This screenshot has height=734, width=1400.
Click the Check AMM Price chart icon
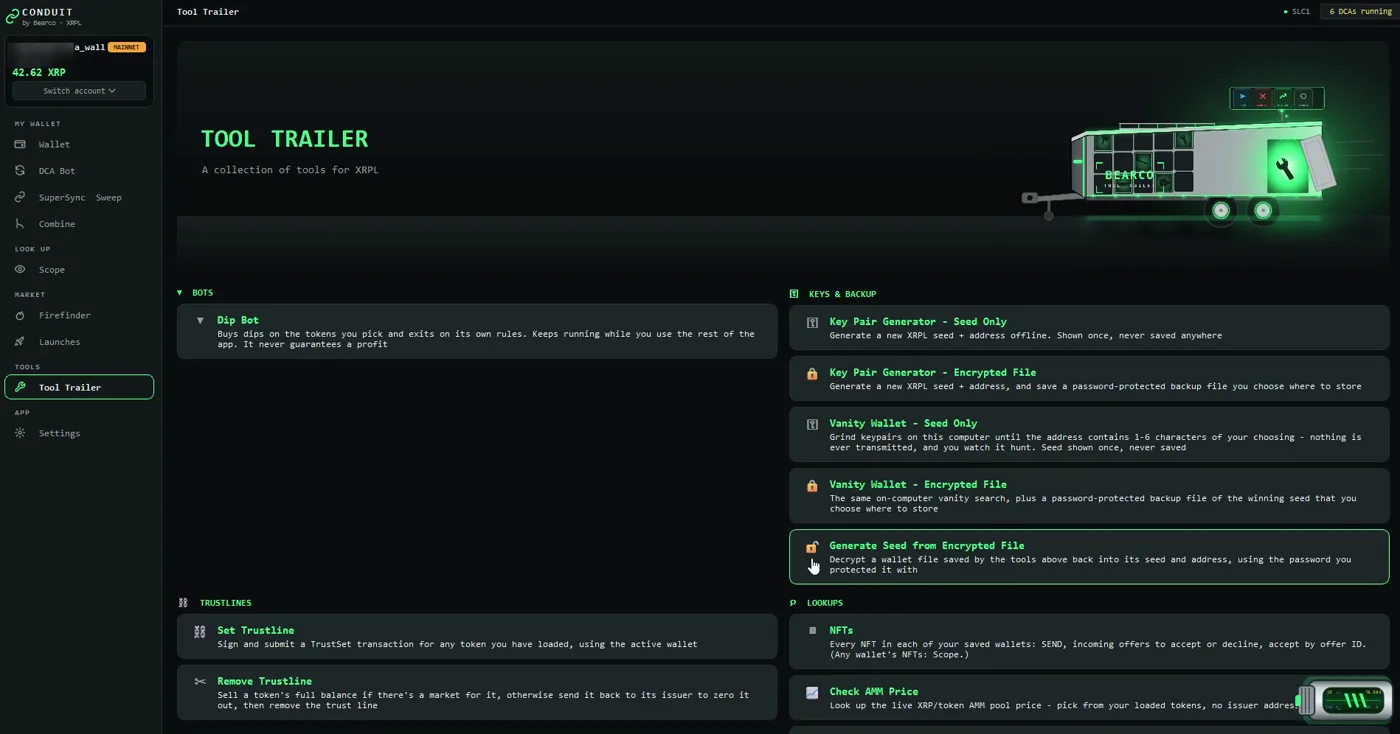pos(812,692)
